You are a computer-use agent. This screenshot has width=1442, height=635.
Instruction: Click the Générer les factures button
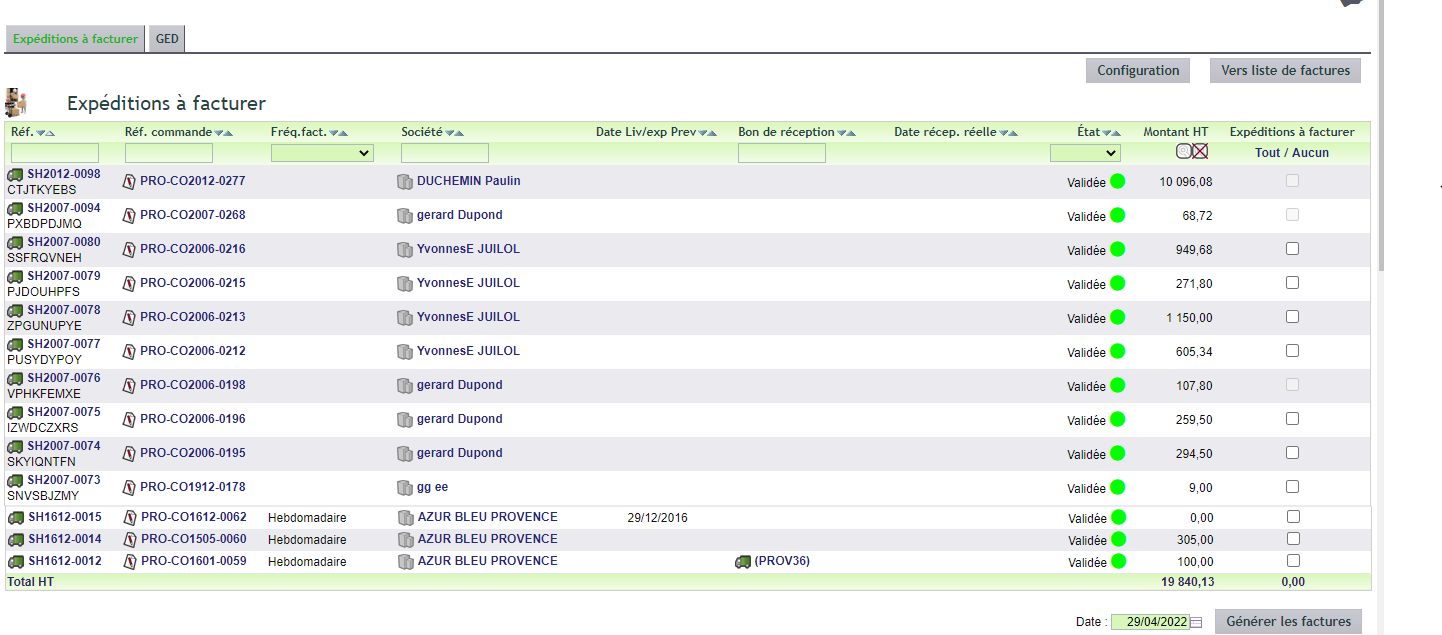(x=1288, y=621)
